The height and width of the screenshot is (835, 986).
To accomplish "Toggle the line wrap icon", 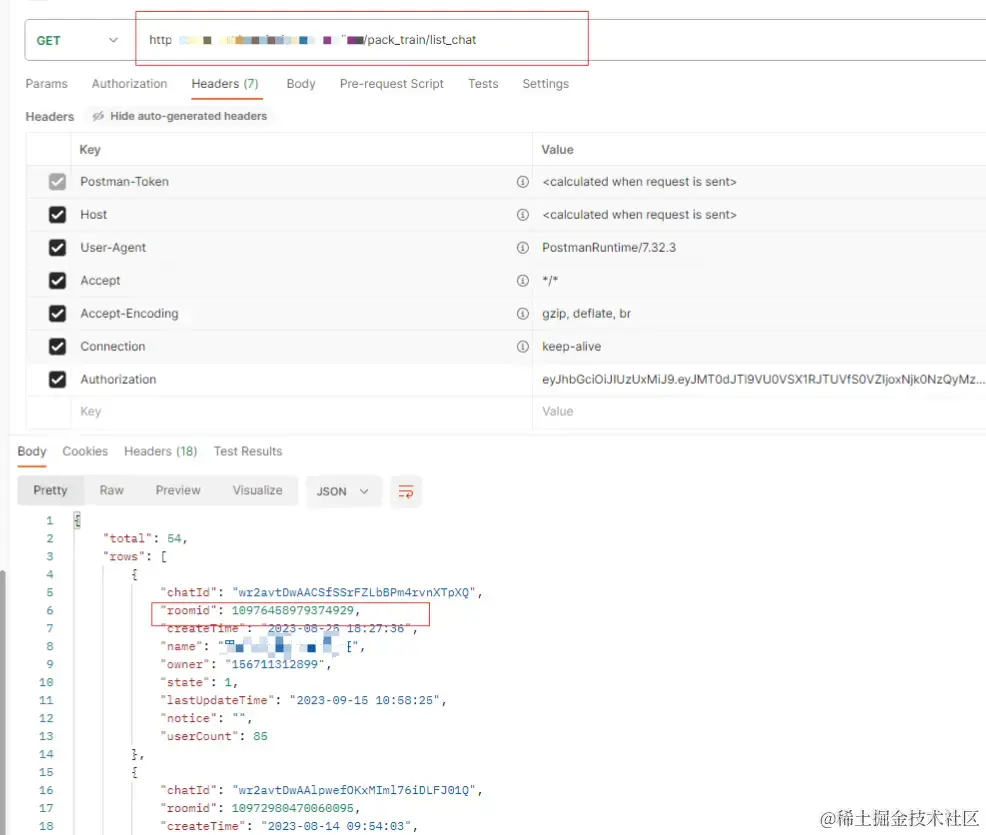I will [406, 492].
